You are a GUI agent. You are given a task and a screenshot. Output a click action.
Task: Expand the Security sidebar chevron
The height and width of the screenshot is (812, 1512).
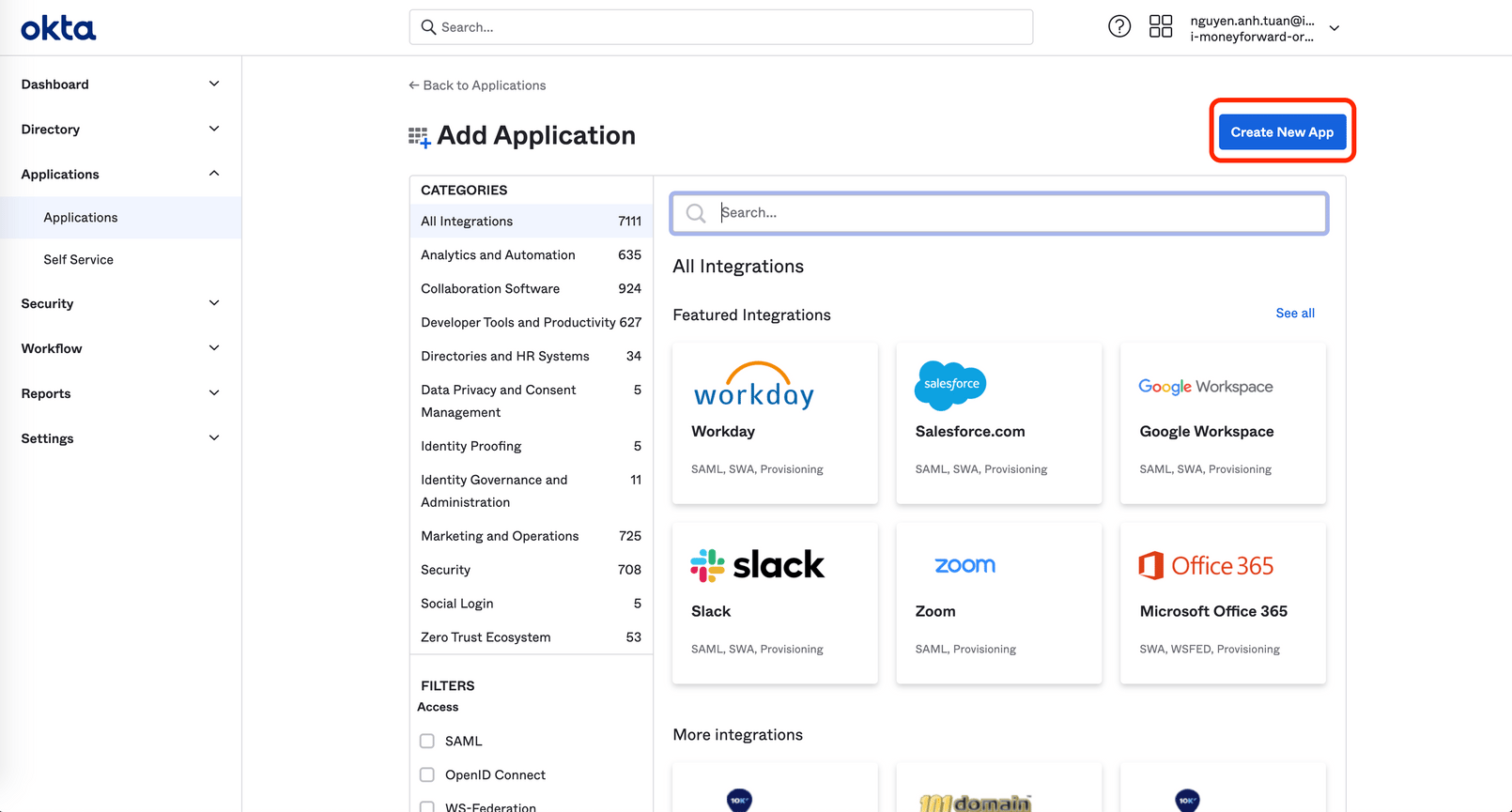[214, 303]
